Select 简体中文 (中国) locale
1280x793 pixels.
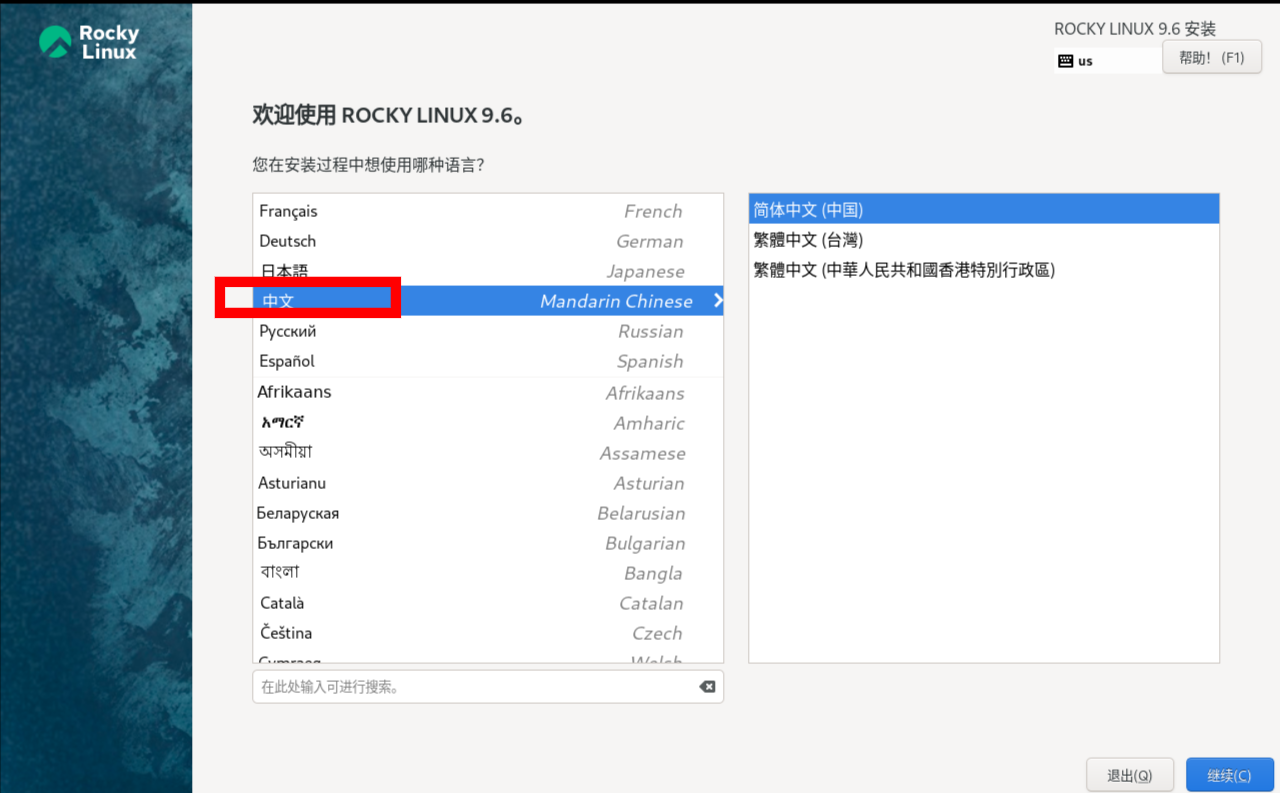(984, 210)
